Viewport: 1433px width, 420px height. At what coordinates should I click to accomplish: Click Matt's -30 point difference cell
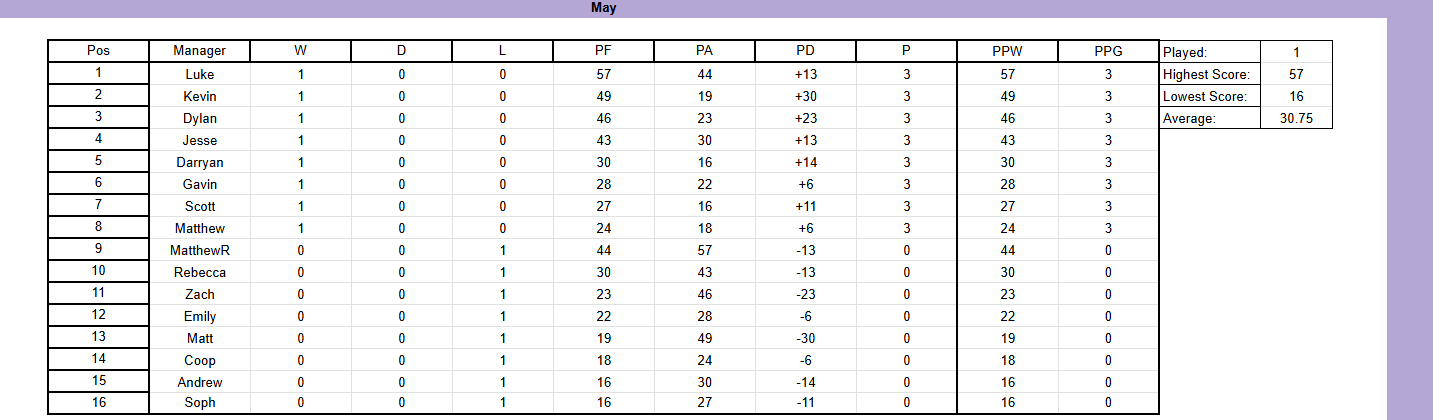[805, 338]
